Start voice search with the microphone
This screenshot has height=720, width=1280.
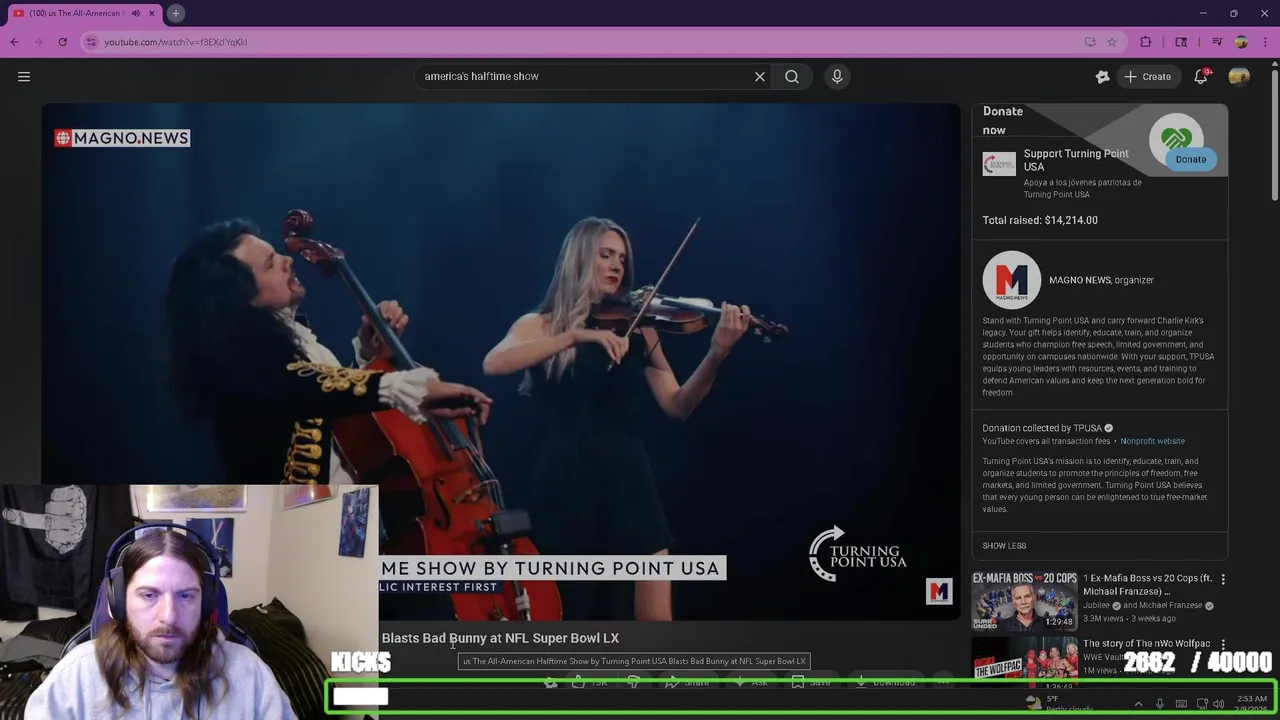point(837,76)
